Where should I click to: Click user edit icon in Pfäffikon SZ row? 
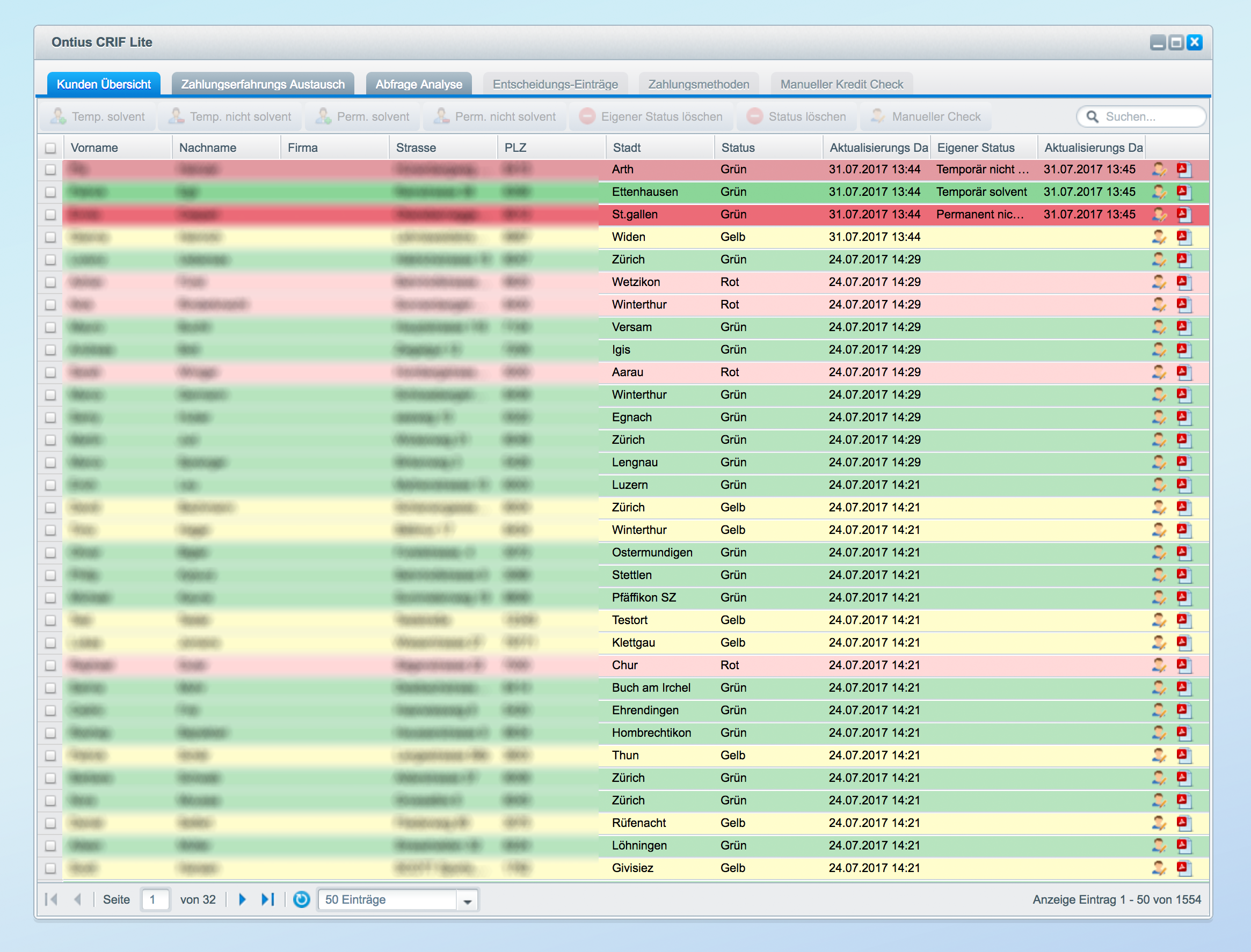pyautogui.click(x=1159, y=598)
